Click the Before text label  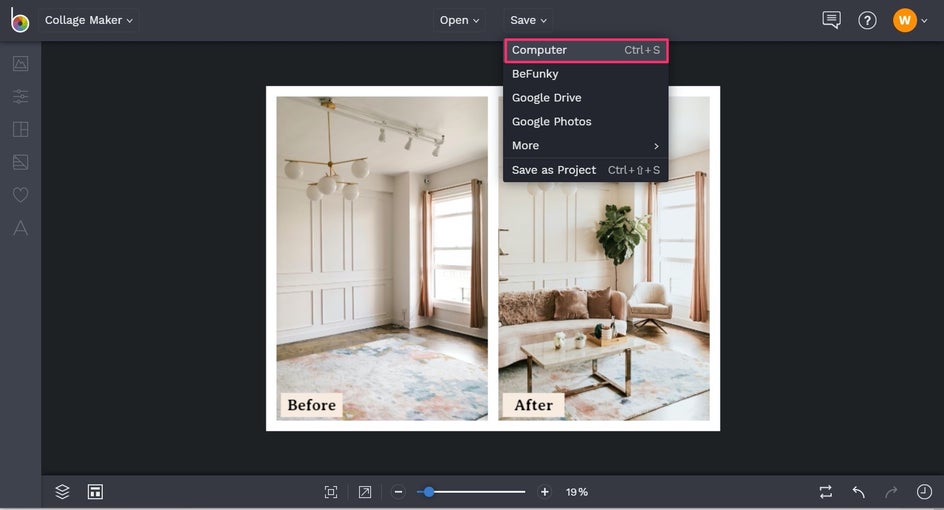[311, 405]
